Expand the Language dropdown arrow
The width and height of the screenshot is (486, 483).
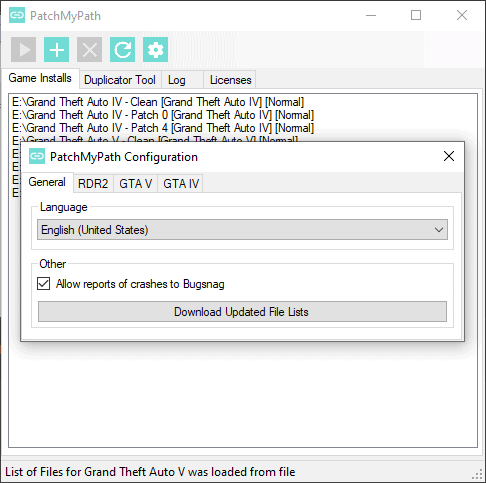click(x=439, y=230)
